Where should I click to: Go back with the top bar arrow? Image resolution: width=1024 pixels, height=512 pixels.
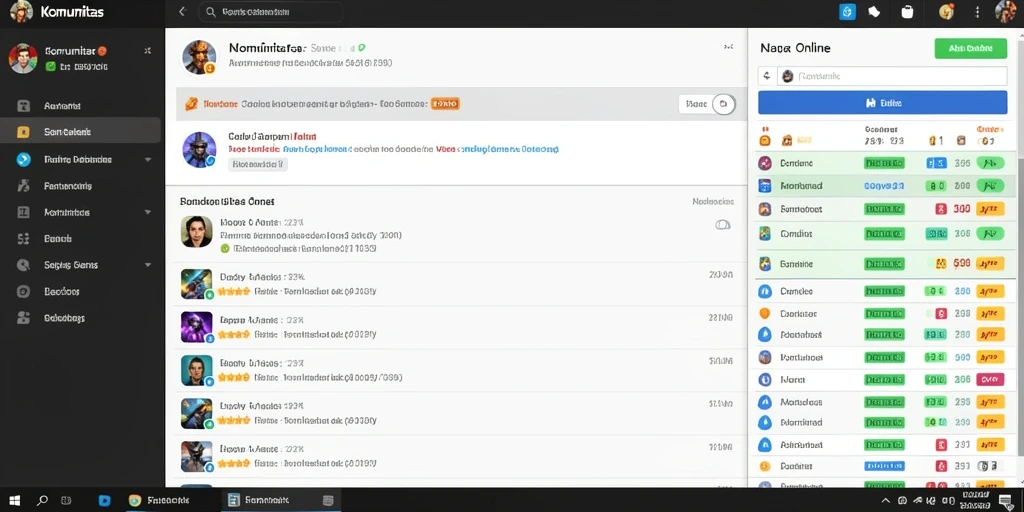coord(182,12)
